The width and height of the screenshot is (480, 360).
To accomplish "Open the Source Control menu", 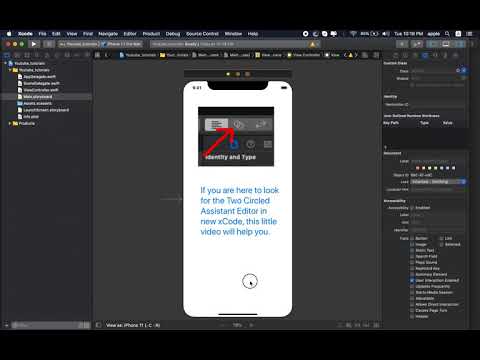I will point(202,34).
